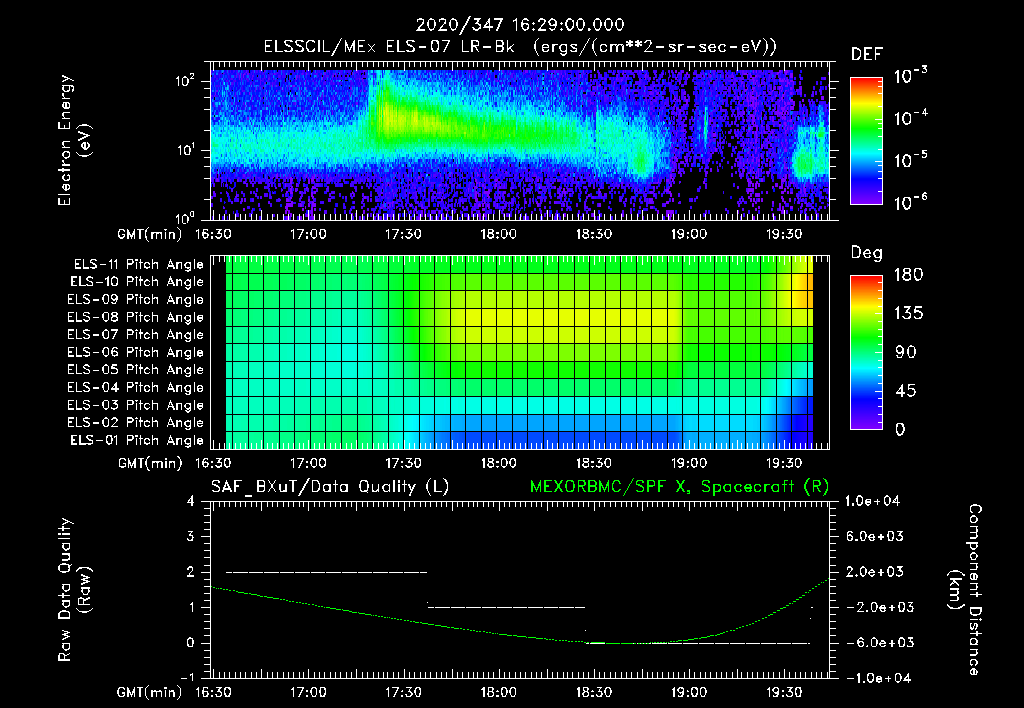The width and height of the screenshot is (1024, 708).
Task: Click the ELS-05 Pitch Angle row label
Action: [x=135, y=370]
